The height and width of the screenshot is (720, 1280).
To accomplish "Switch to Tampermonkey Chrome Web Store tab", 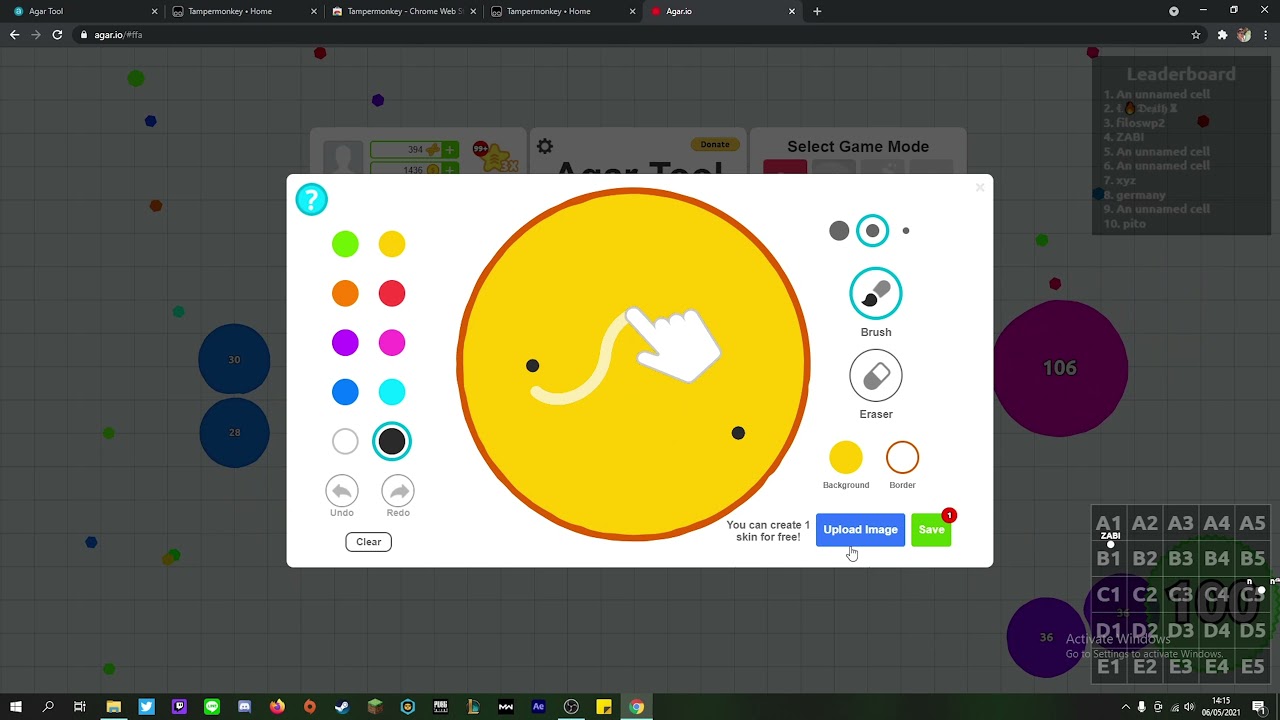I will pos(404,11).
